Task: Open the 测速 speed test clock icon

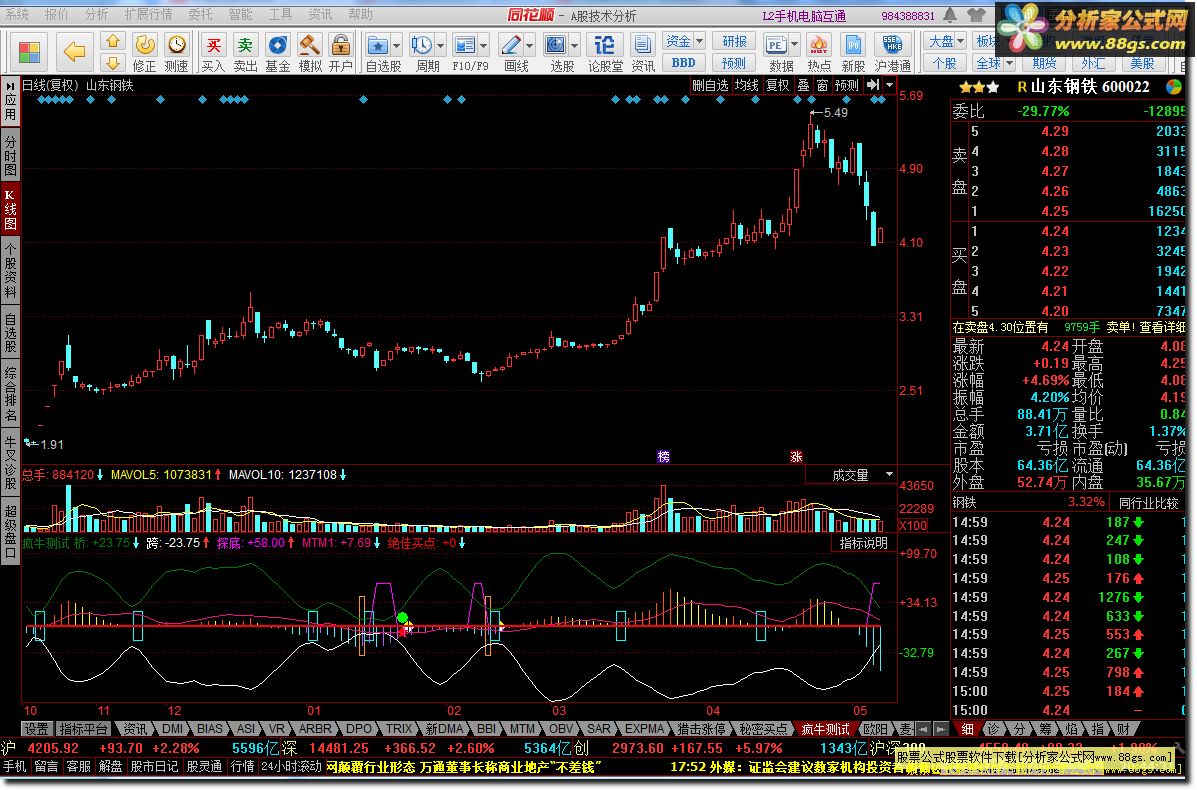Action: coord(176,45)
